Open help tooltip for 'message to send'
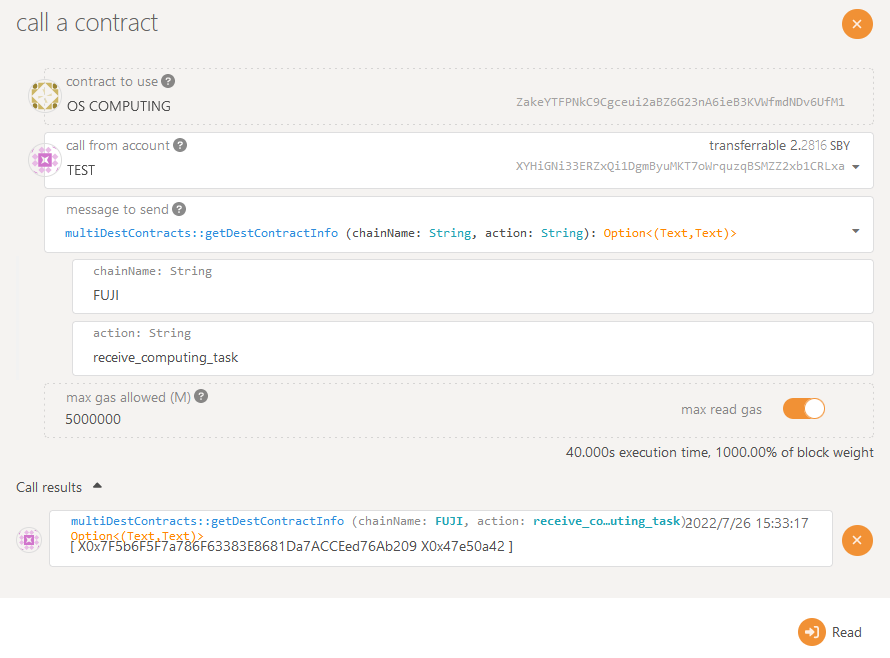890x658 pixels. (177, 209)
